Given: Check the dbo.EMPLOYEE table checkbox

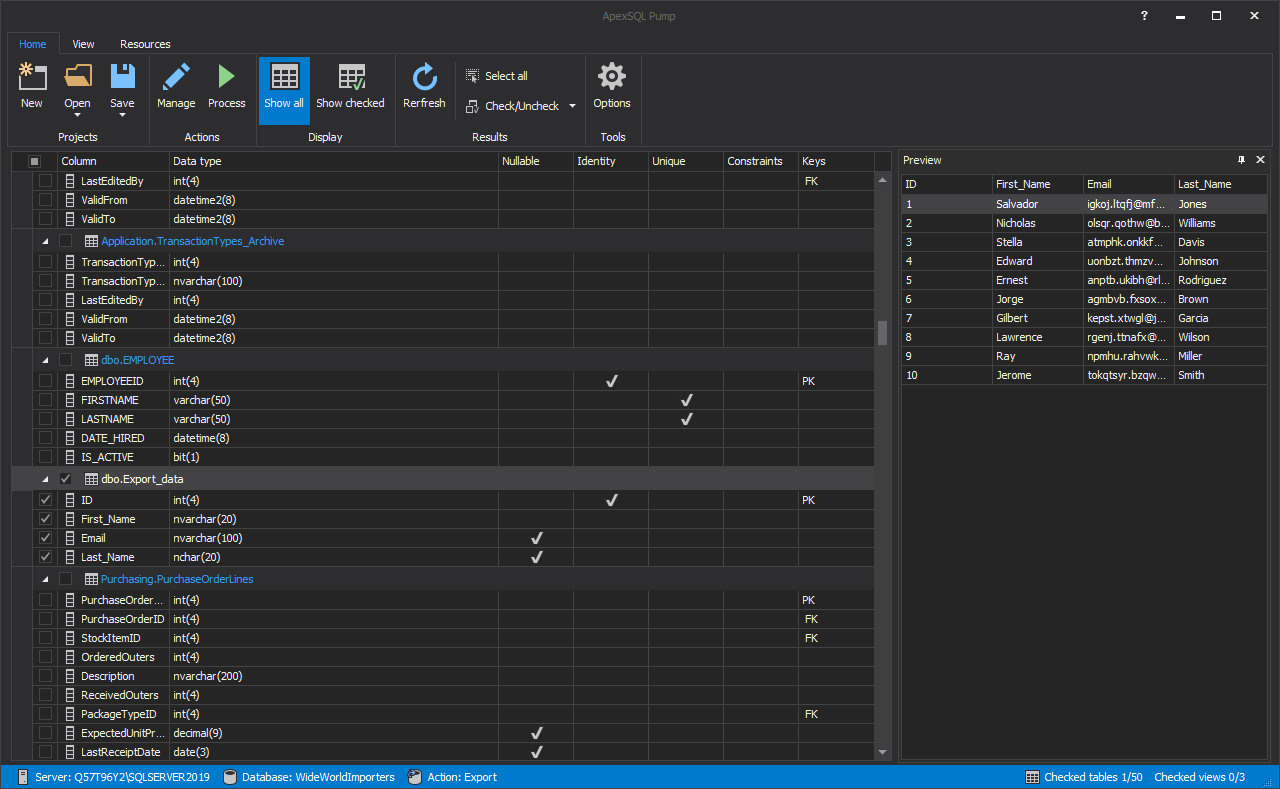Looking at the screenshot, I should tap(66, 359).
